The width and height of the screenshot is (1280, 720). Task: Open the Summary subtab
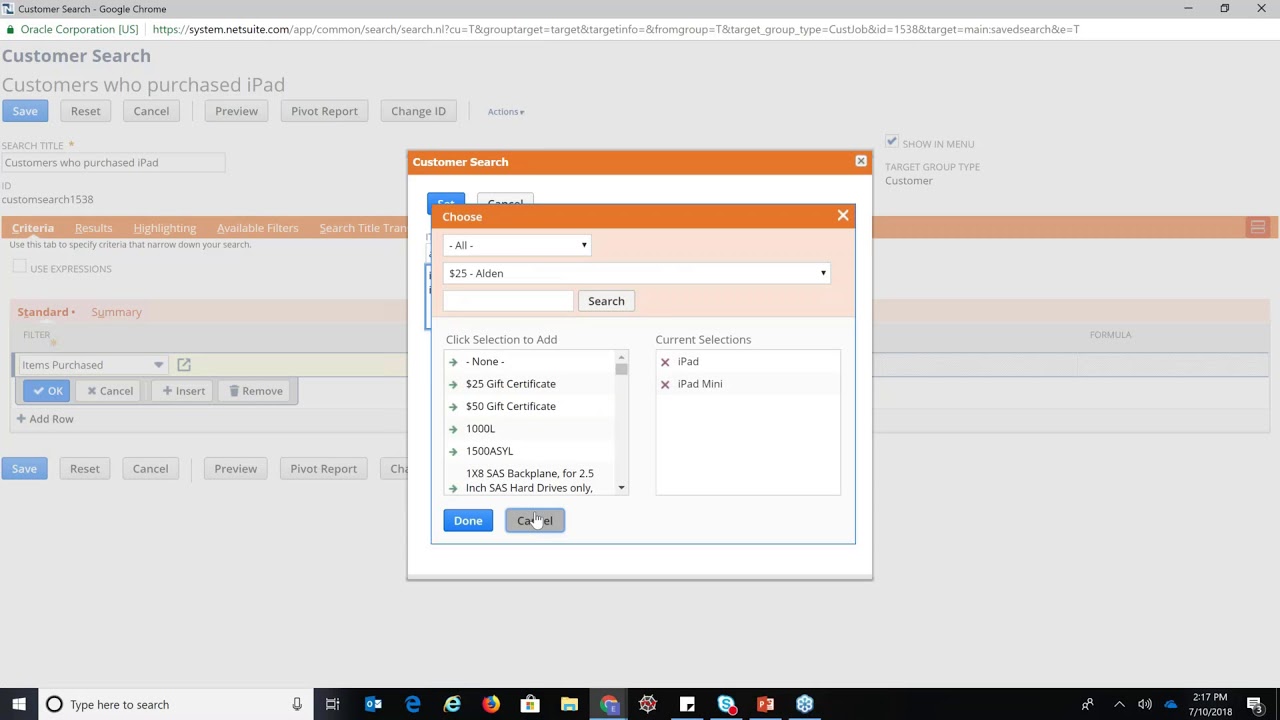pyautogui.click(x=116, y=312)
